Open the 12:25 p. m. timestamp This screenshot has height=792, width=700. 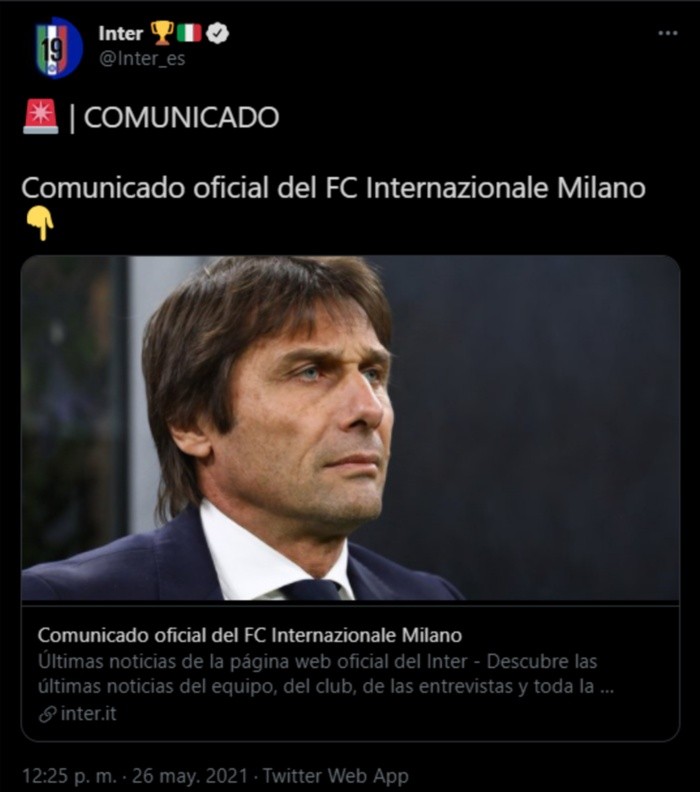[x=70, y=775]
